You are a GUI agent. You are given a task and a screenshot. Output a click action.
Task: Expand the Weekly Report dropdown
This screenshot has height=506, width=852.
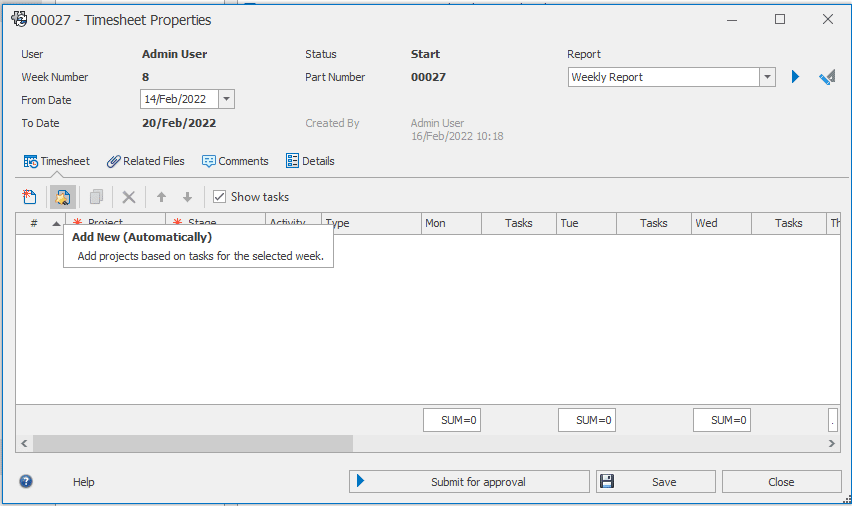[767, 77]
